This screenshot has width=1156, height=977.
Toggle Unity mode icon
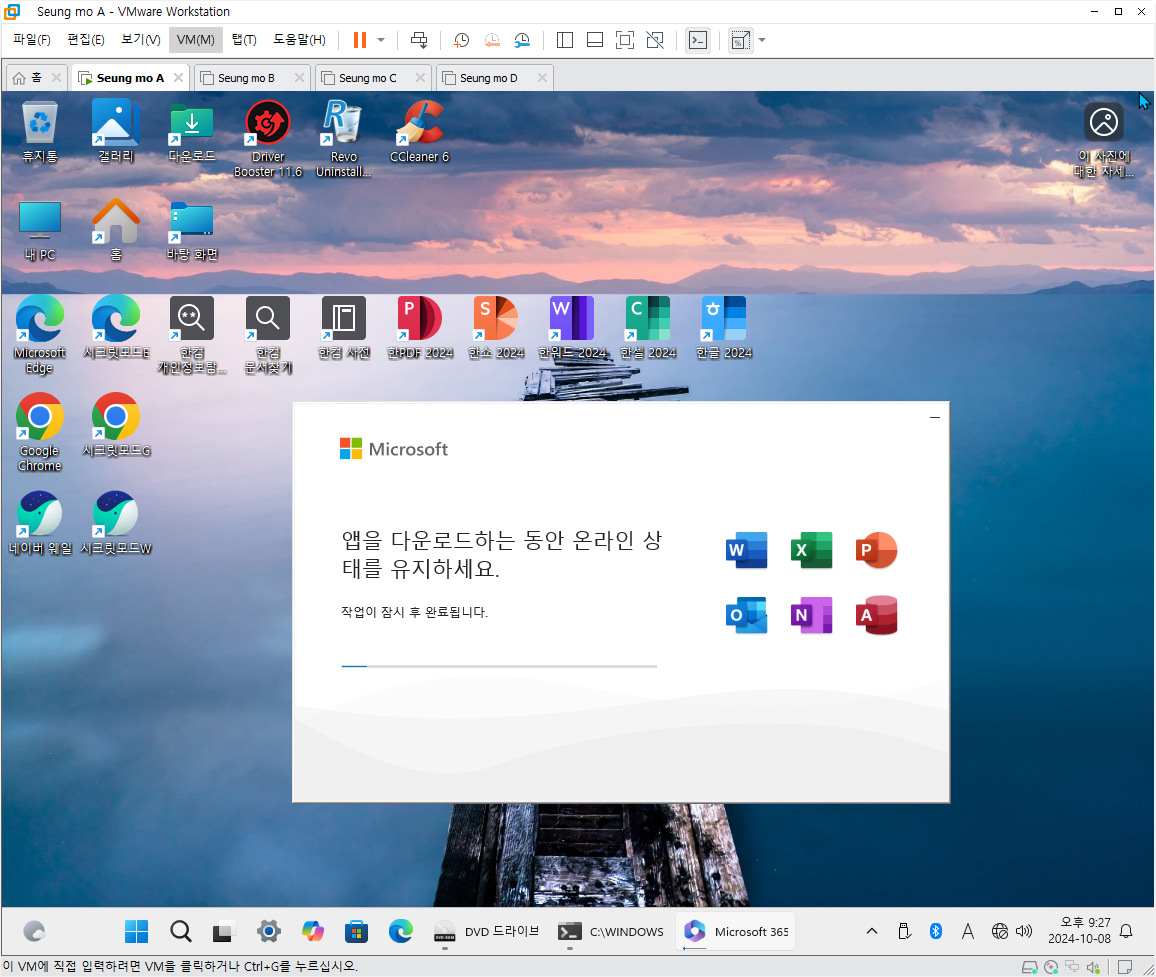(655, 40)
